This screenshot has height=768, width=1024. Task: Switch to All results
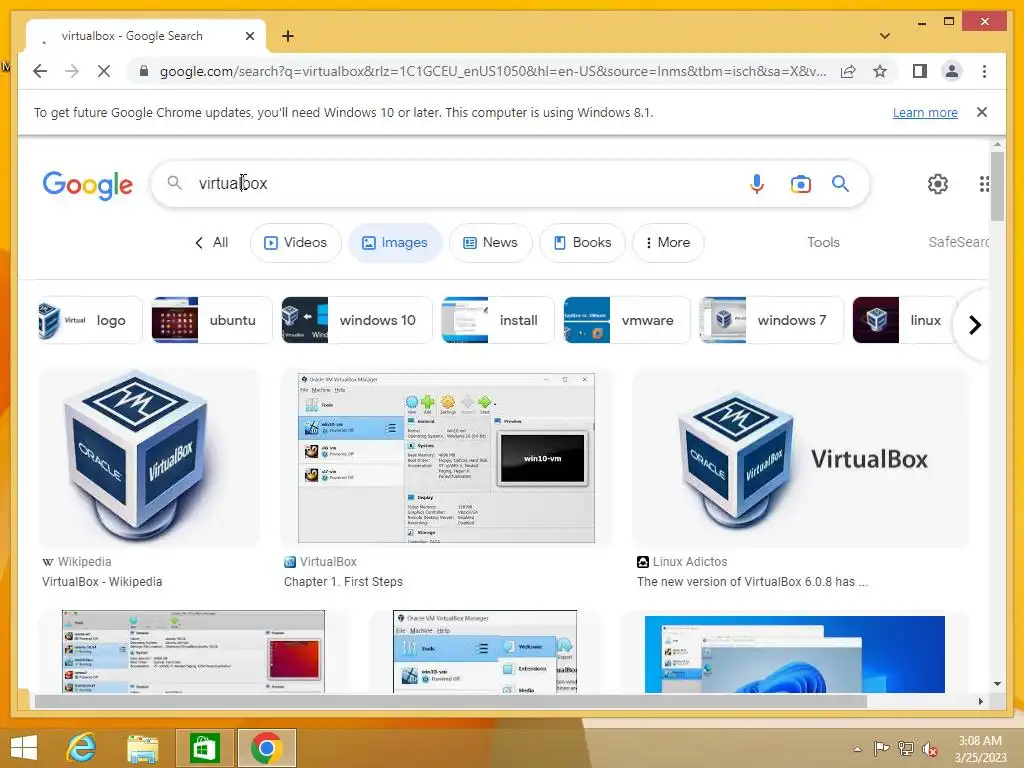click(x=212, y=242)
